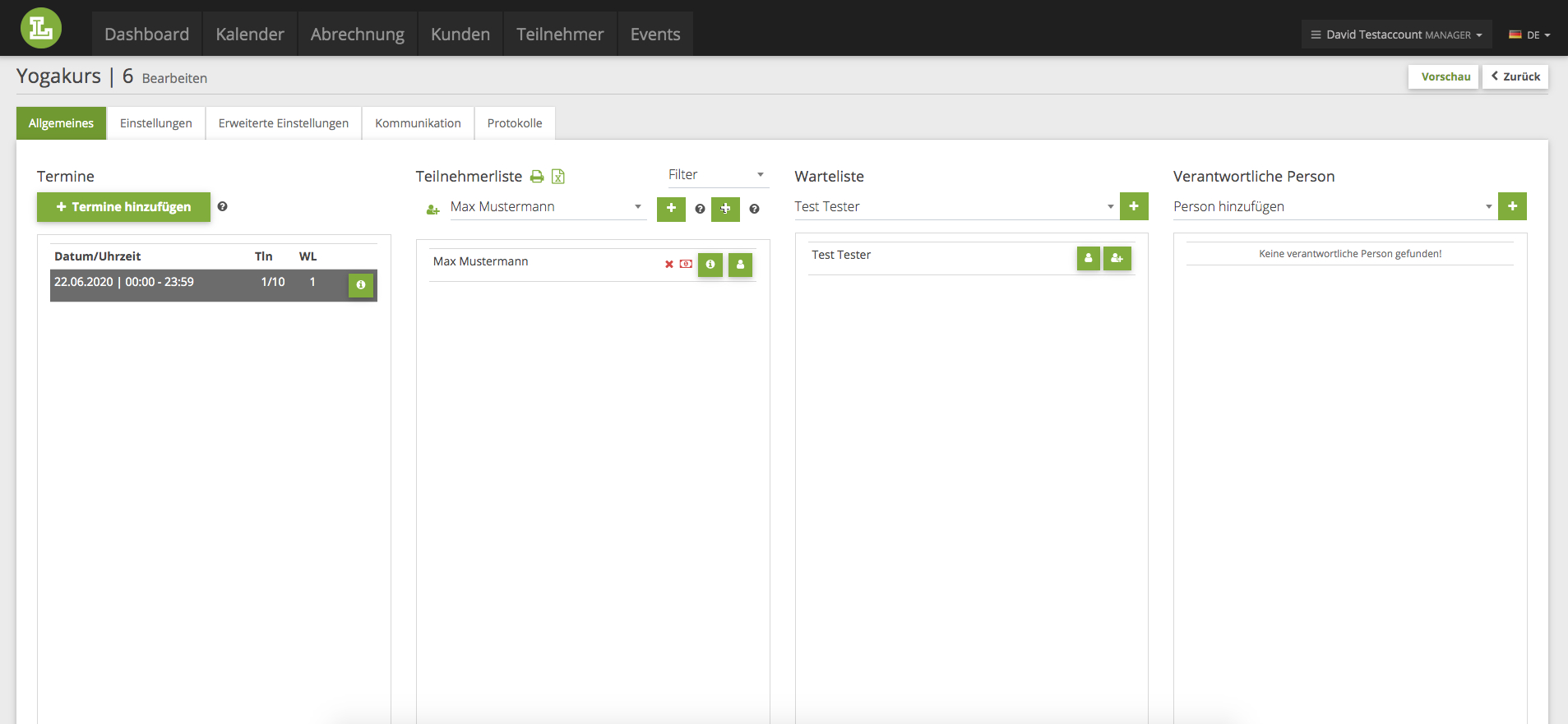
Task: Open the help icon beside Termine hinzufügen
Action: pos(222,206)
